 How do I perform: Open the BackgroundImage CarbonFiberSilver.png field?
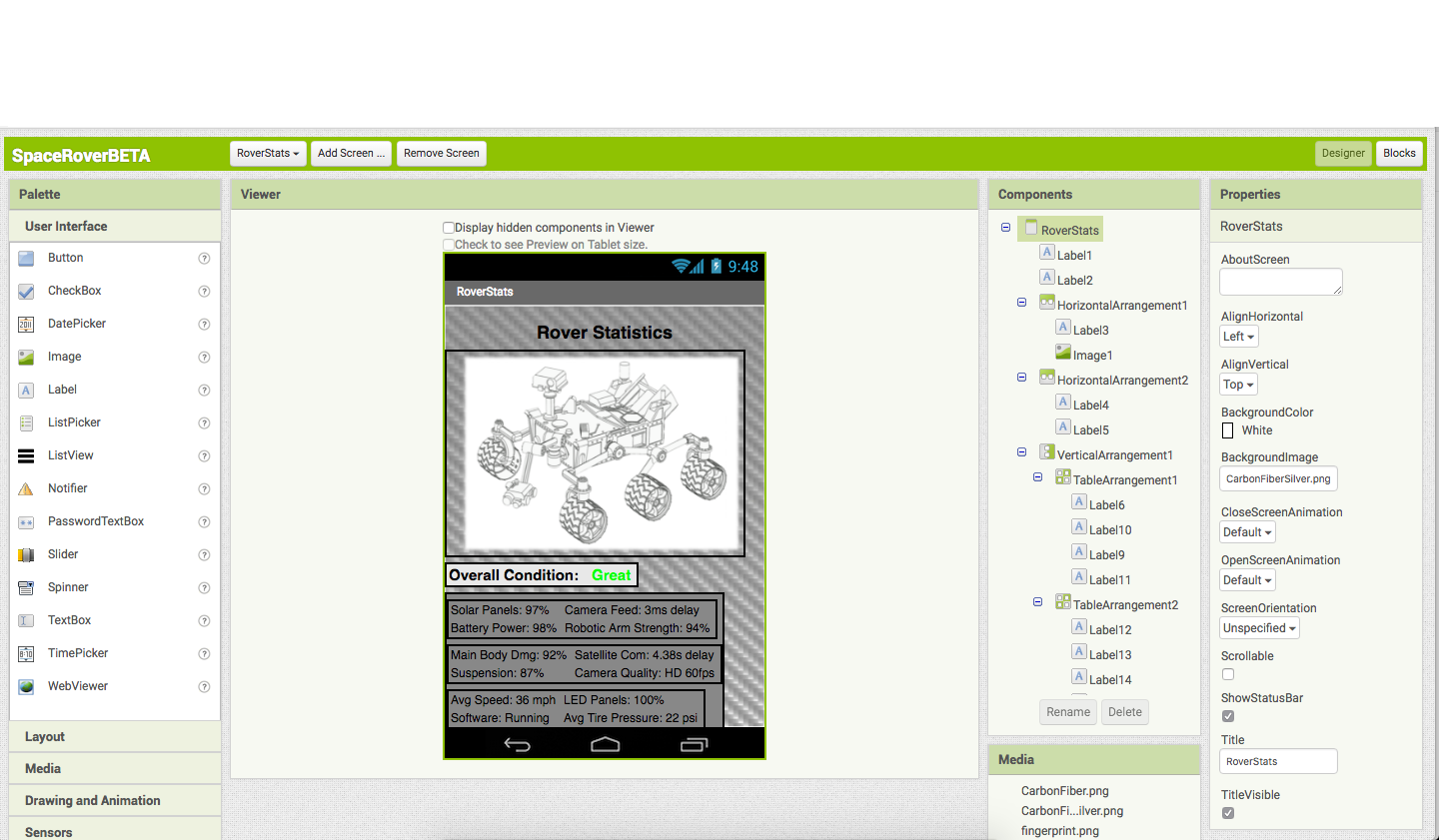pos(1278,479)
